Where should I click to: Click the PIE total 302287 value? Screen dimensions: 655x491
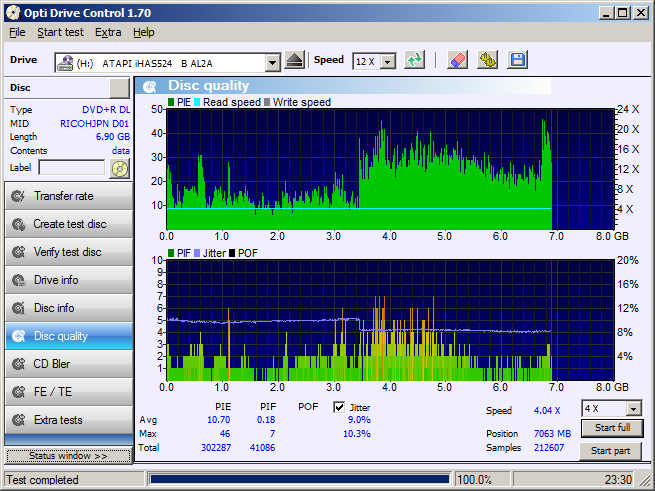[x=216, y=448]
